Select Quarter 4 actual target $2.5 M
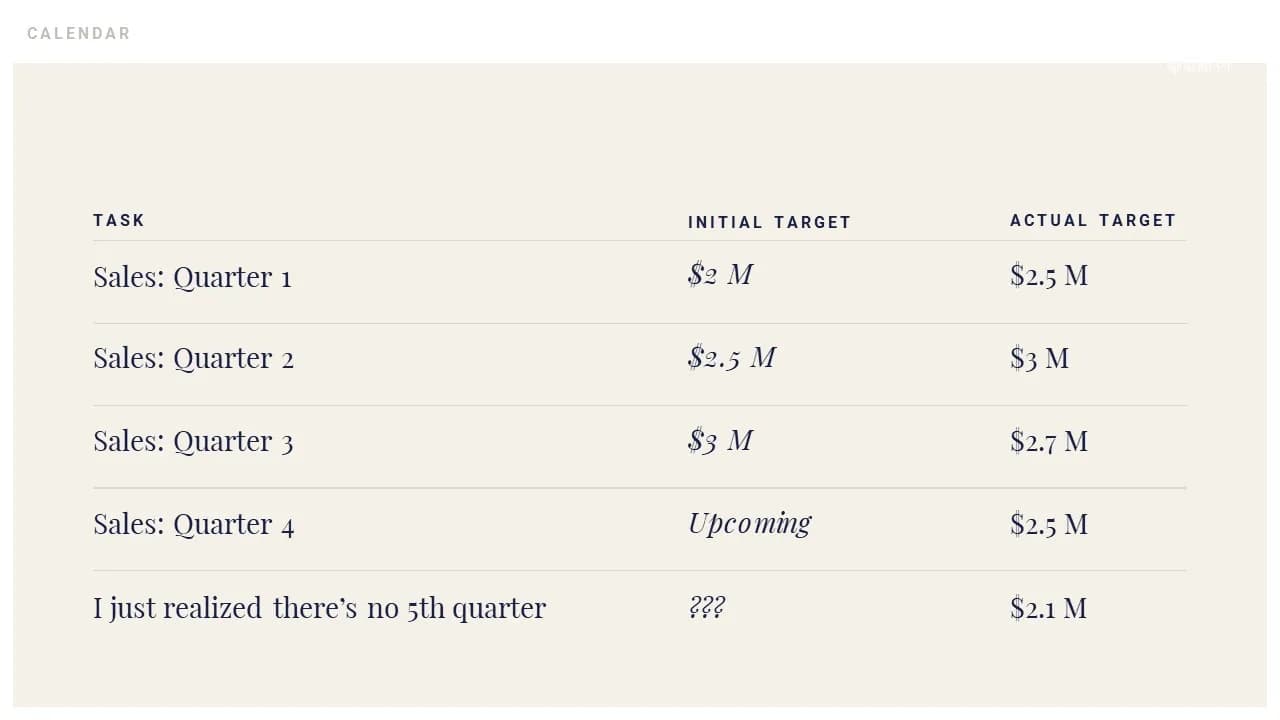 coord(1049,524)
